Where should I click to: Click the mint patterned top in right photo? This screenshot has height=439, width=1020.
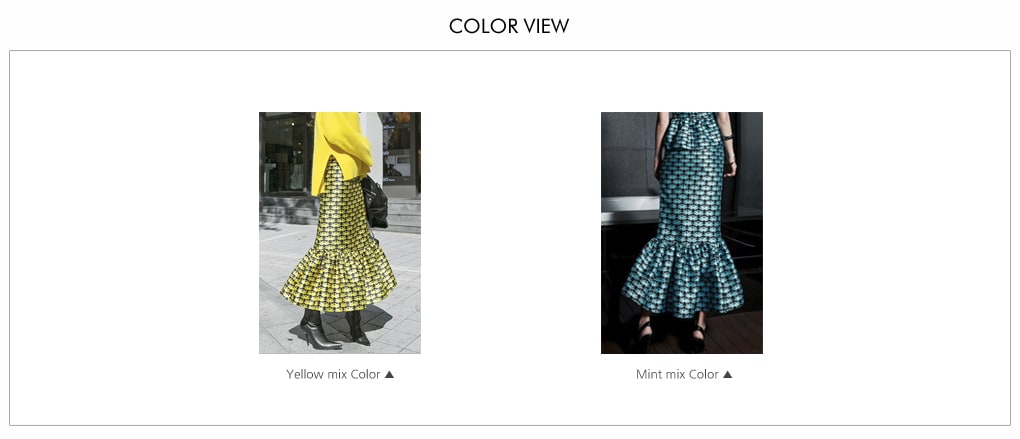click(693, 131)
